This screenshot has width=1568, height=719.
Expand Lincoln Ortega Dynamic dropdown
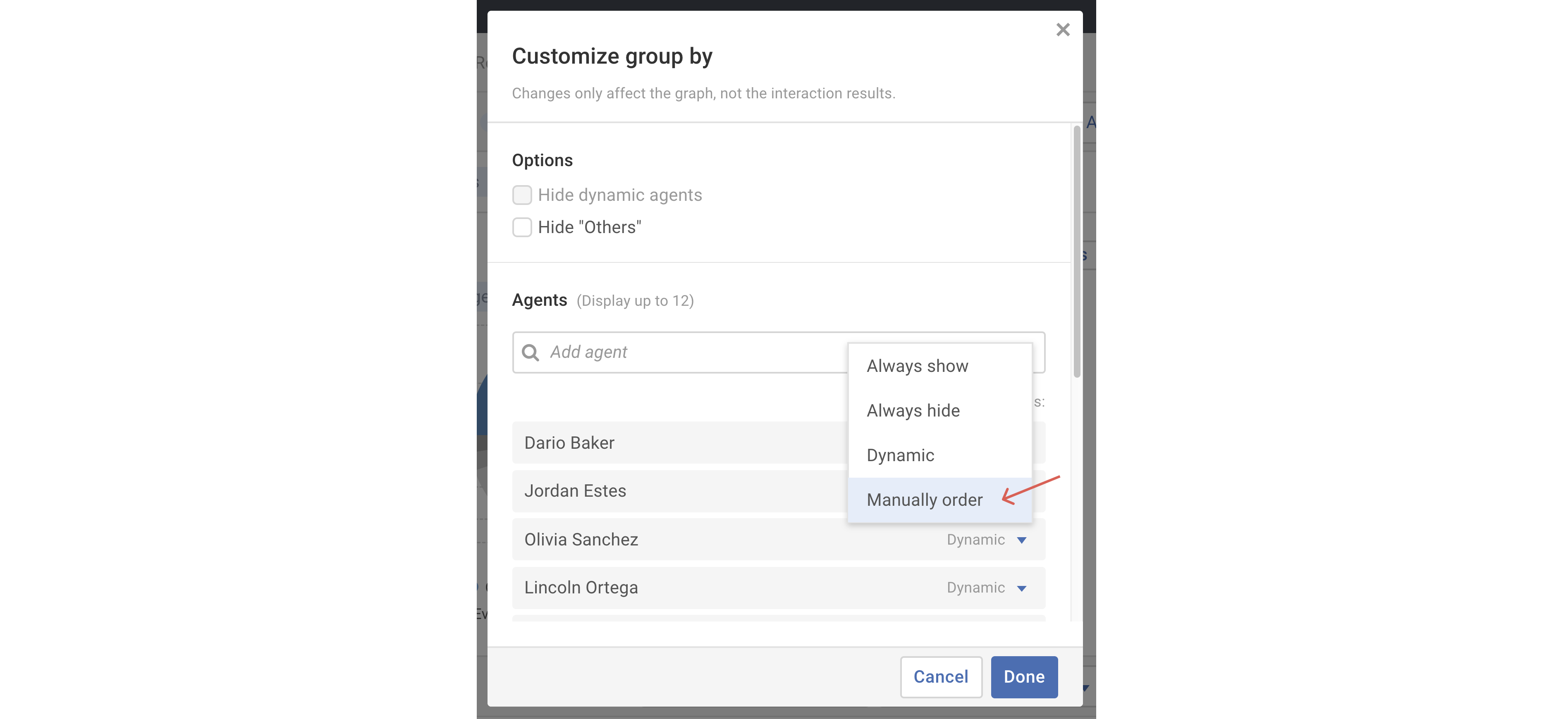[x=1021, y=588]
